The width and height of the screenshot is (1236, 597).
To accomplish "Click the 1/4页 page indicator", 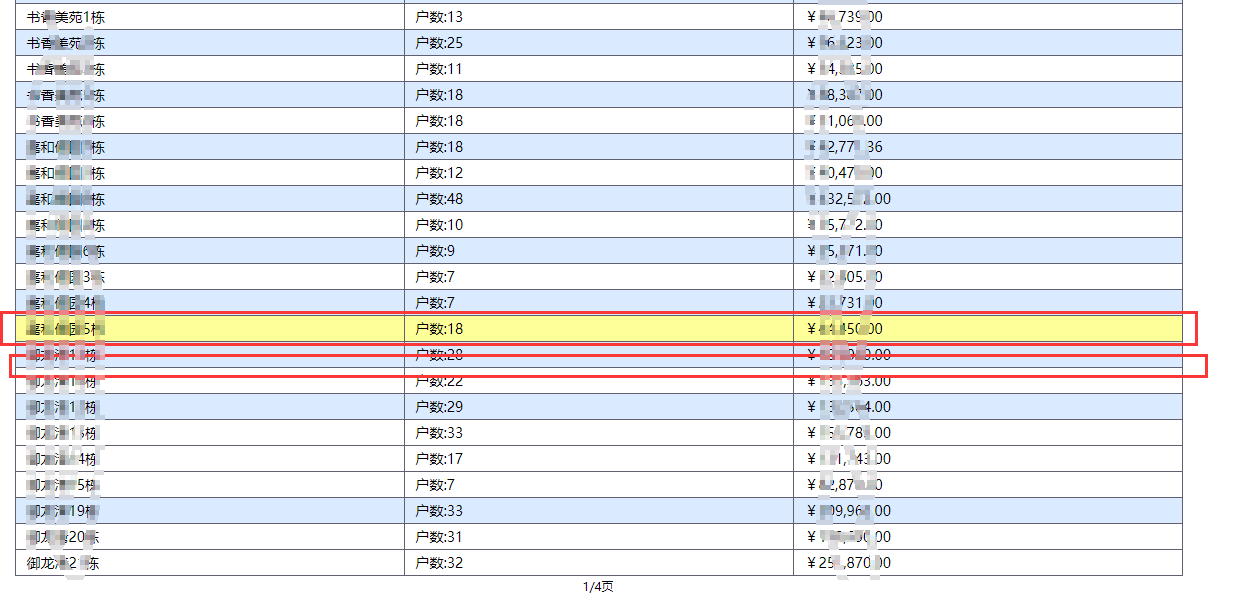I will pos(598,587).
